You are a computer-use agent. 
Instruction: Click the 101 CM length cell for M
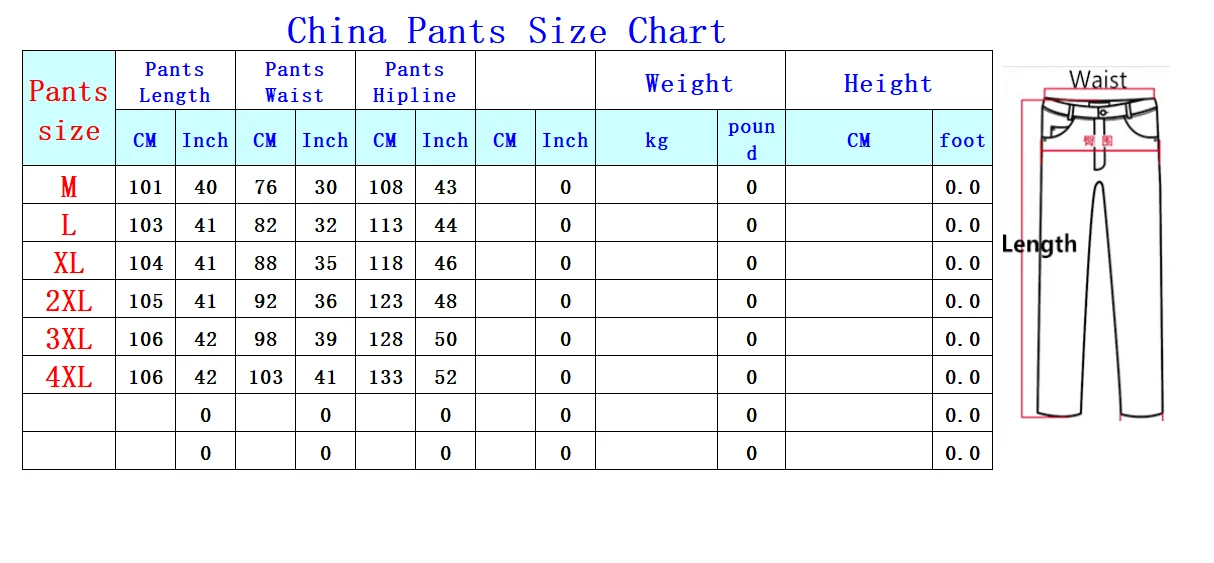tap(146, 186)
